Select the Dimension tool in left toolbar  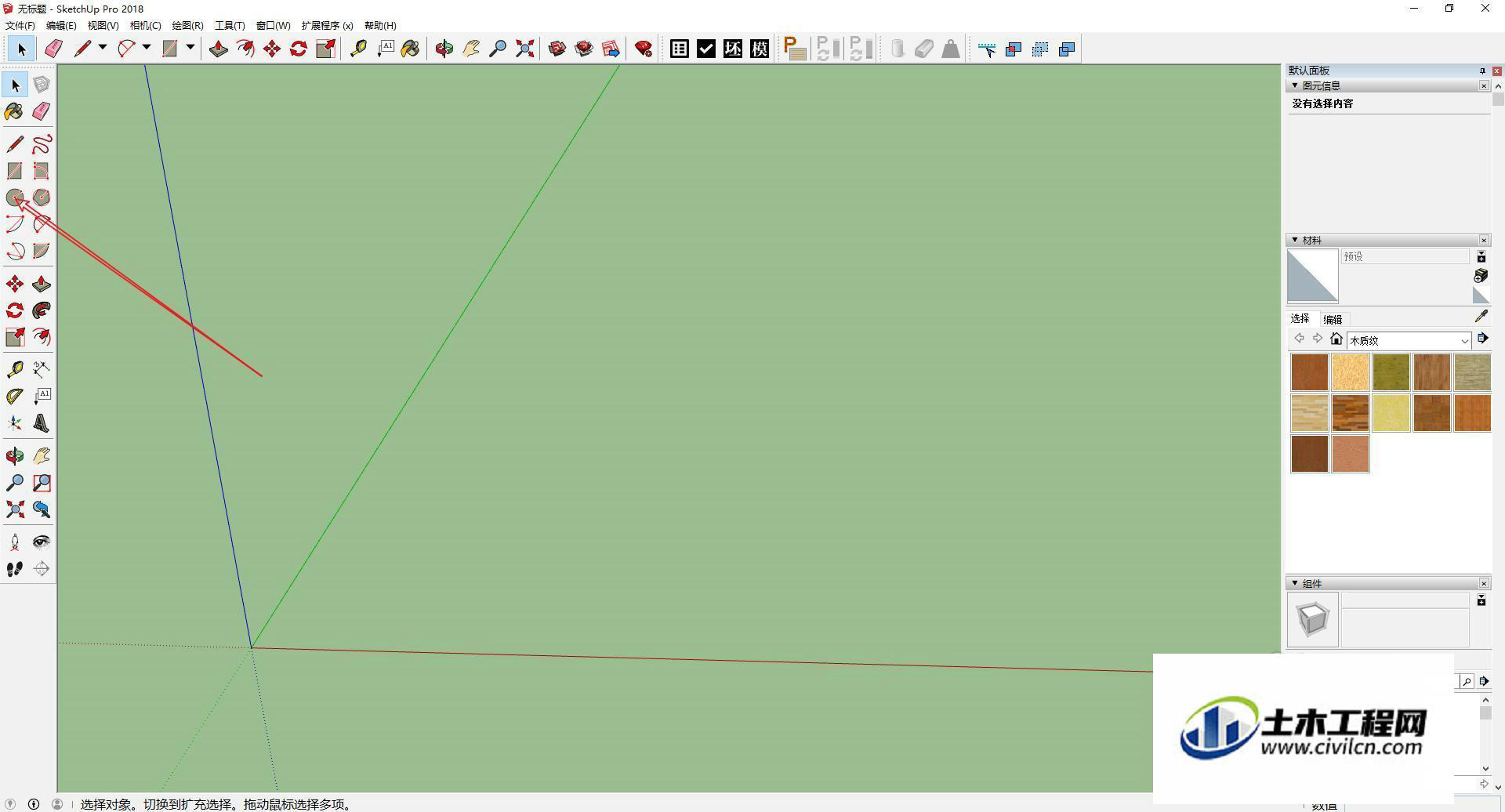(42, 368)
